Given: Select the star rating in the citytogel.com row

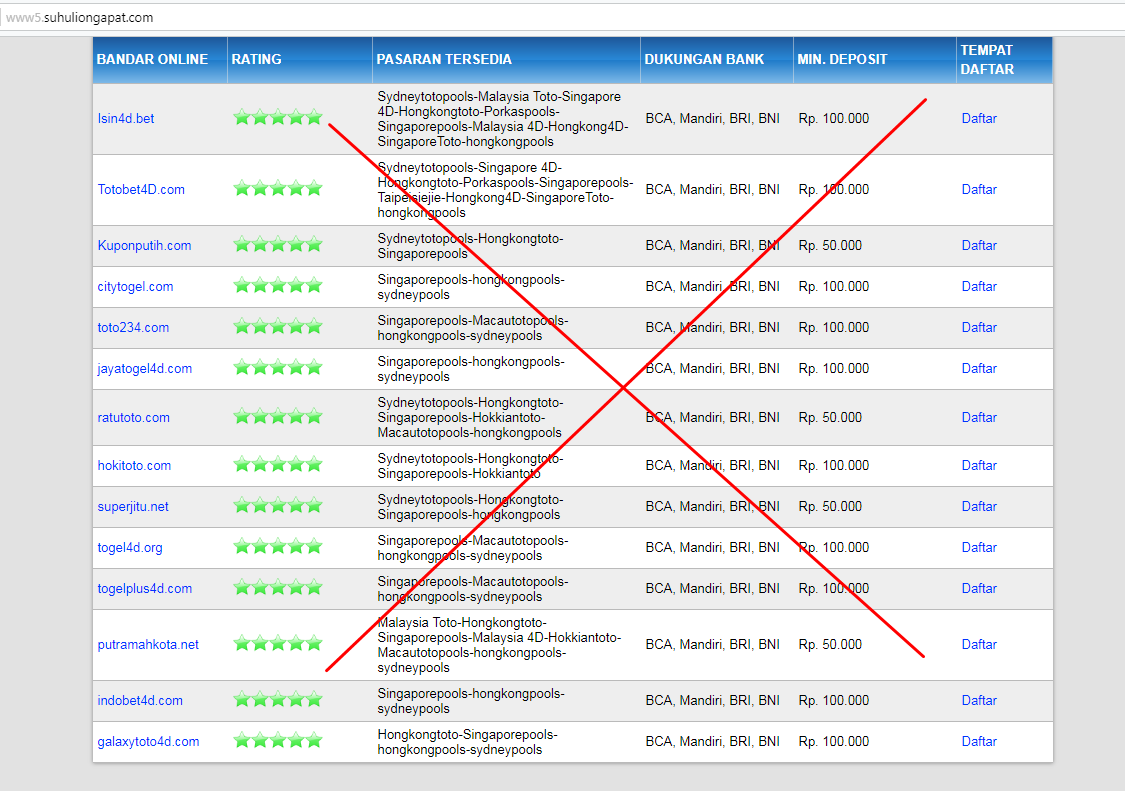Looking at the screenshot, I should click(278, 286).
